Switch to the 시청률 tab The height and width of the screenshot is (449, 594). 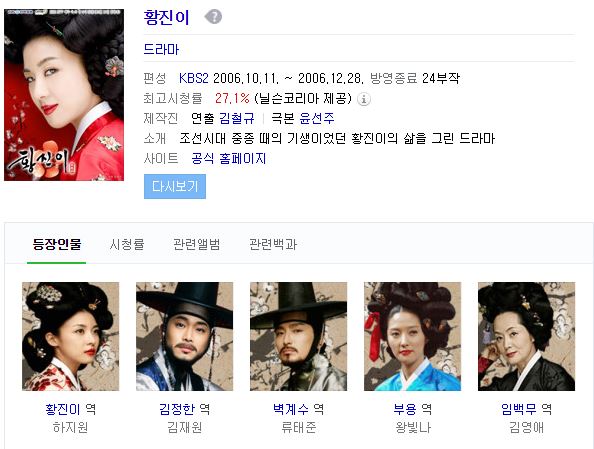[127, 244]
